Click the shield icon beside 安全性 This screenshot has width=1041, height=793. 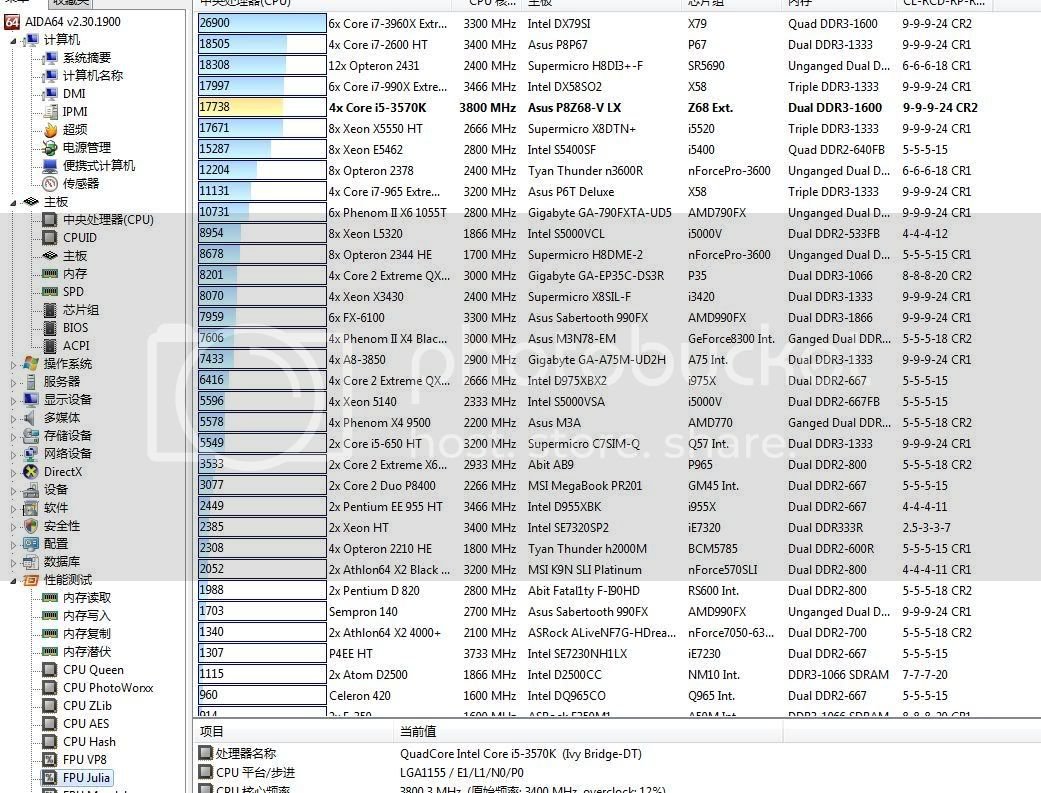point(30,526)
